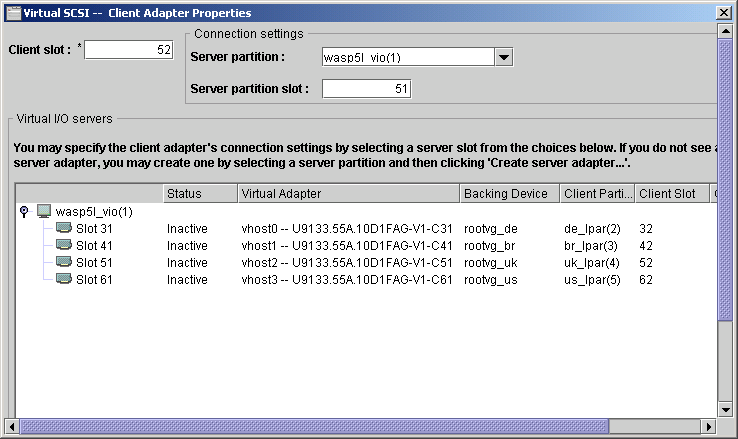Focus the Server partition slot field

pyautogui.click(x=367, y=89)
